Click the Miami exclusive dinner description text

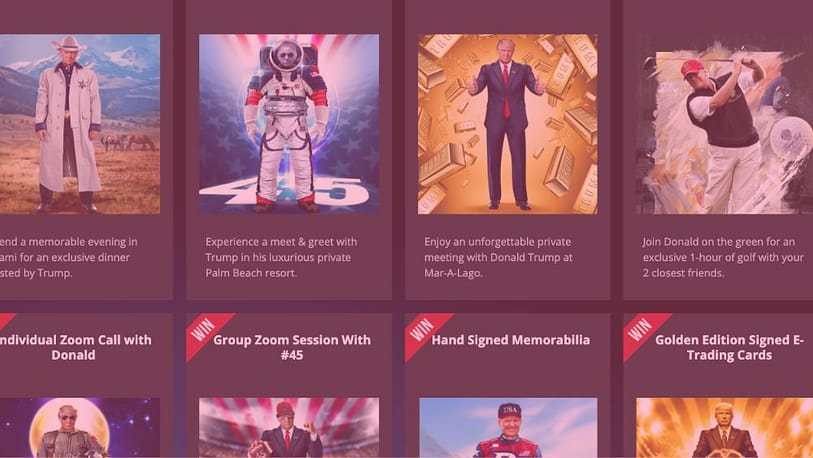click(x=68, y=257)
